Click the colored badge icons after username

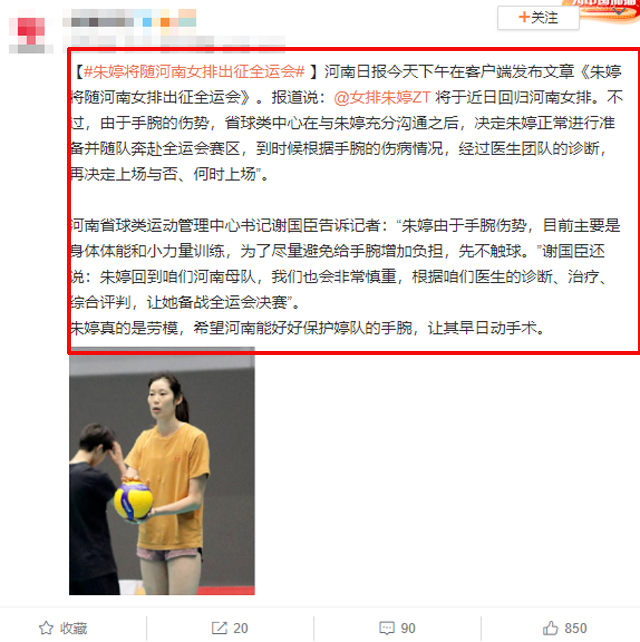tap(166, 18)
